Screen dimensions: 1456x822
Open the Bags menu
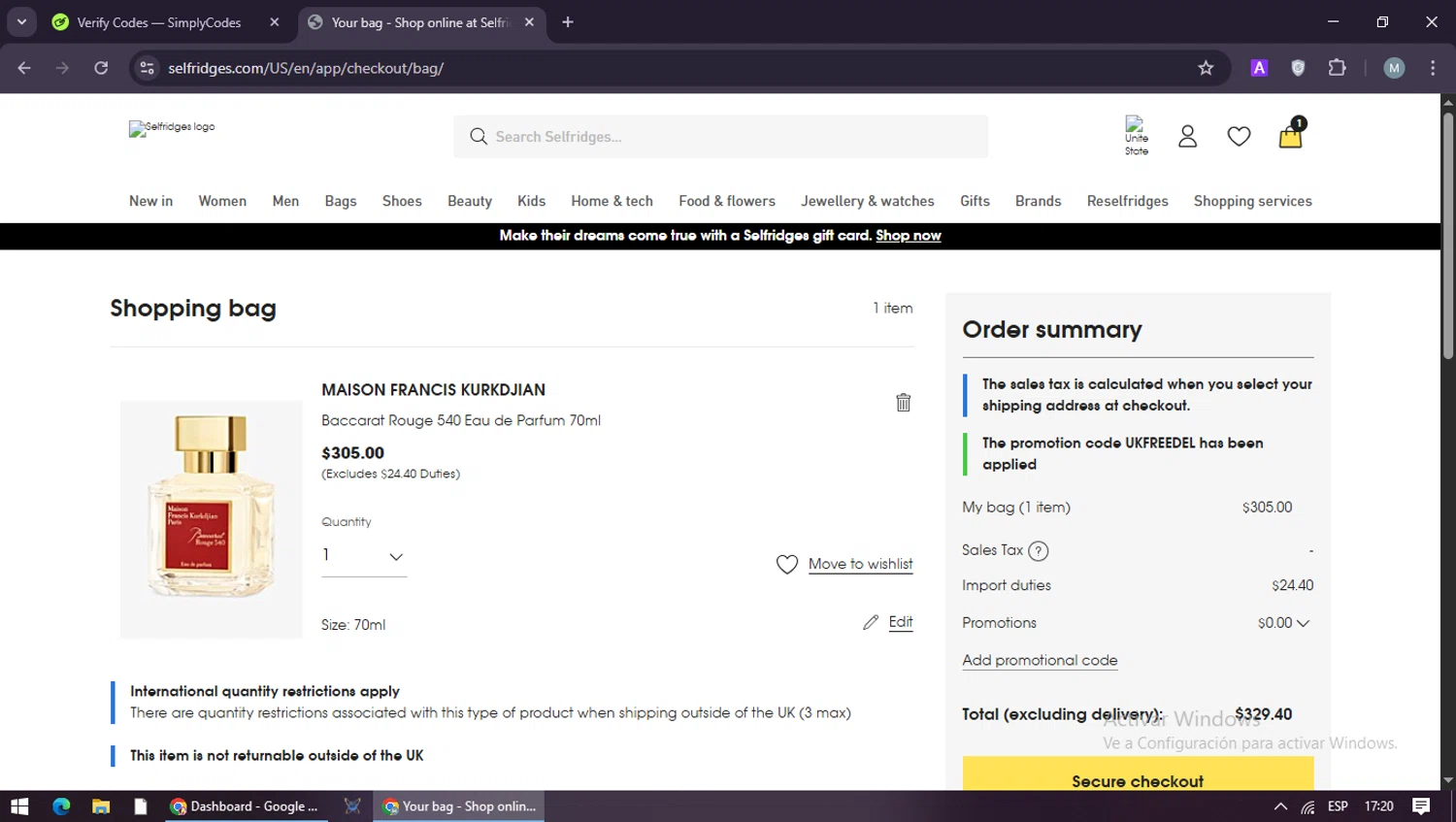pos(341,201)
